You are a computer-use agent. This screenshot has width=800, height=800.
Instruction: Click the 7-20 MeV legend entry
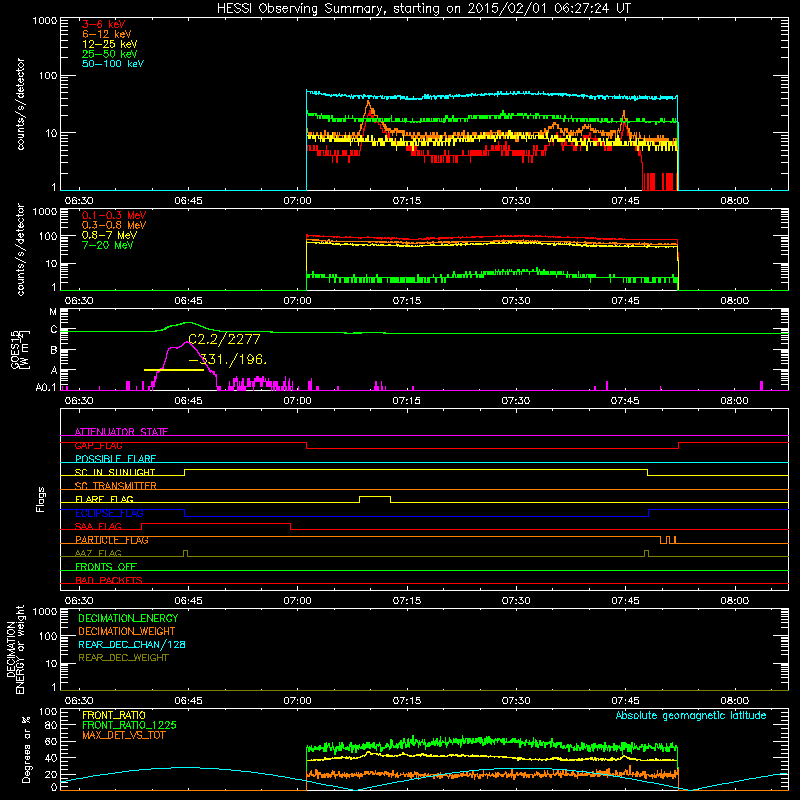coord(107,245)
